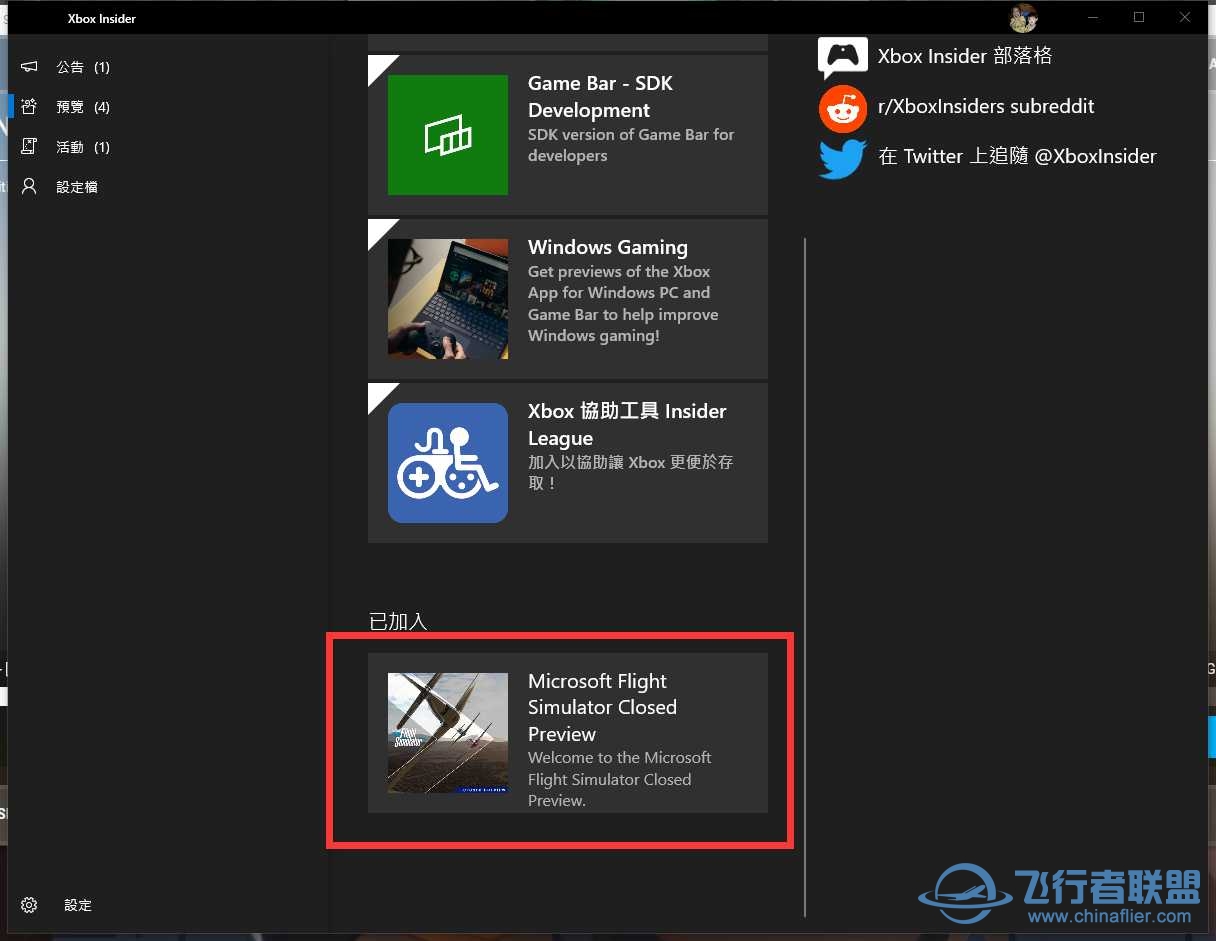Minimize the Xbox Insider window
Screen dimensions: 1216x941
1093,18
